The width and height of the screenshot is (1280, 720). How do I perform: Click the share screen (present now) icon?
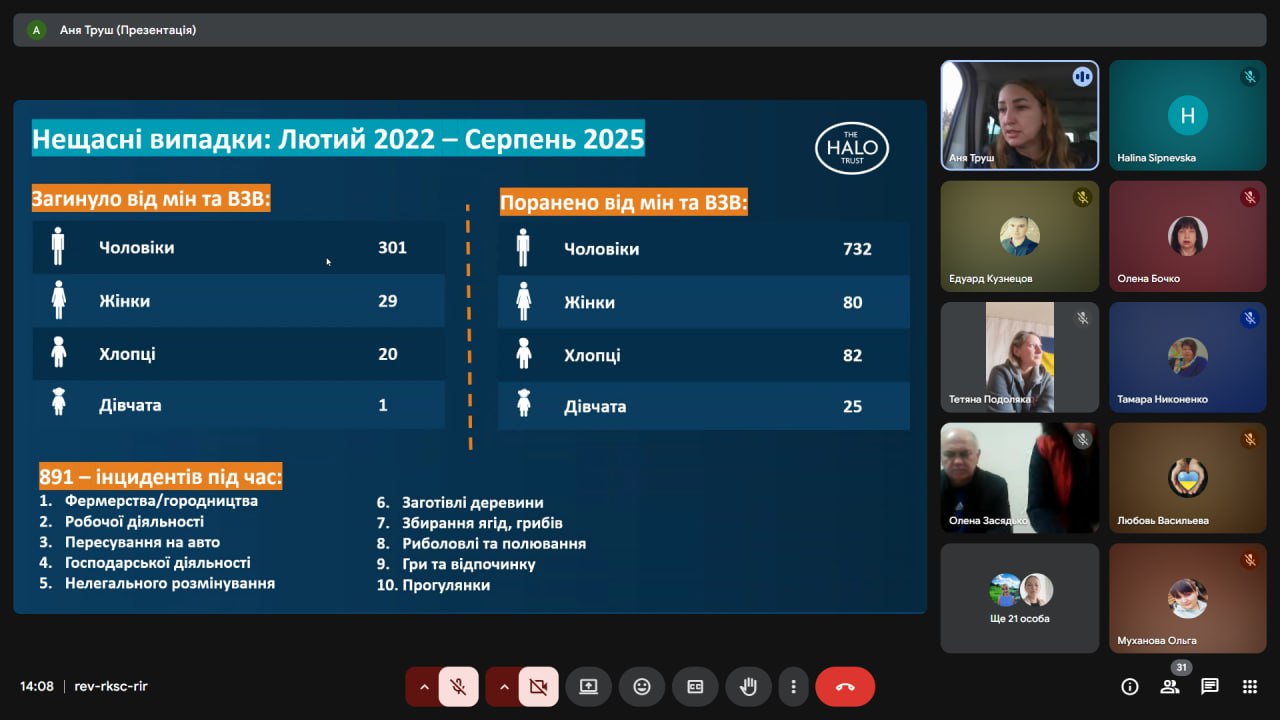click(588, 687)
